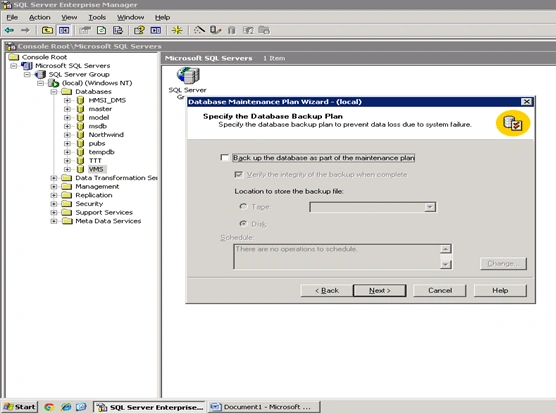The image size is (556, 414).
Task: Click the SQL Server Group icon in right pane
Action: coord(188,75)
